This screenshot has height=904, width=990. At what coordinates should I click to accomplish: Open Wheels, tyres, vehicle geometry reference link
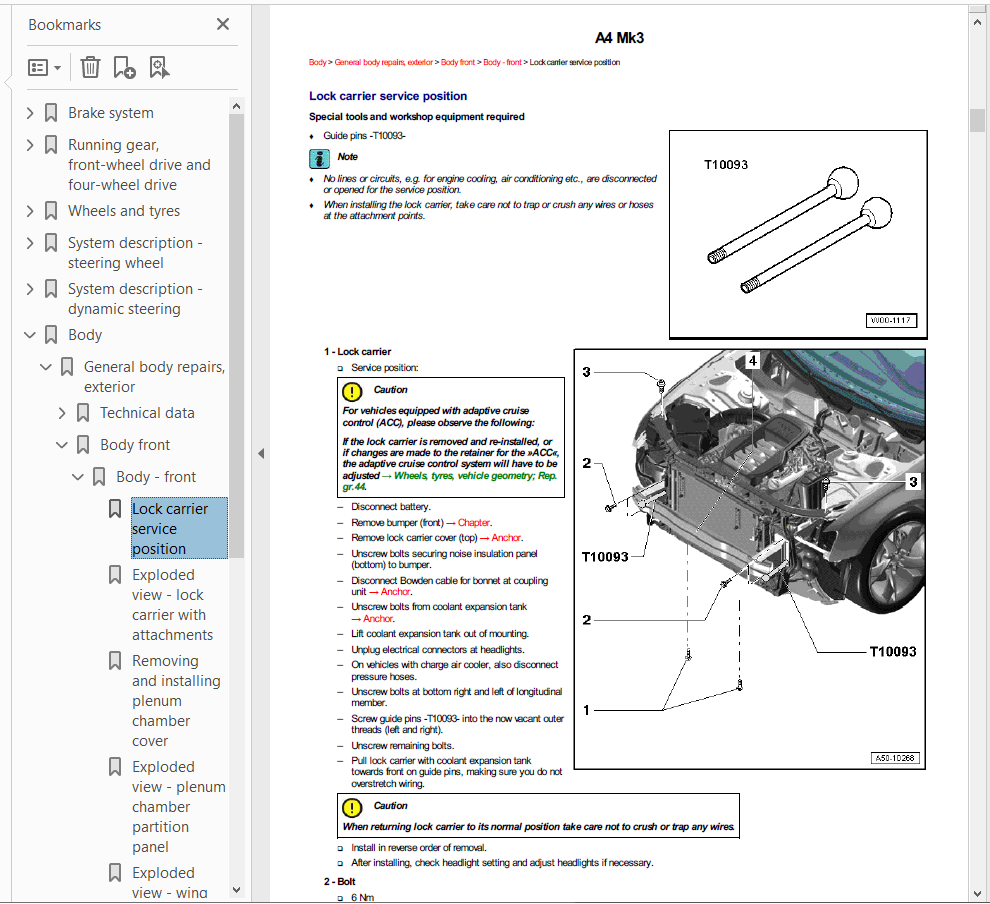pos(450,481)
